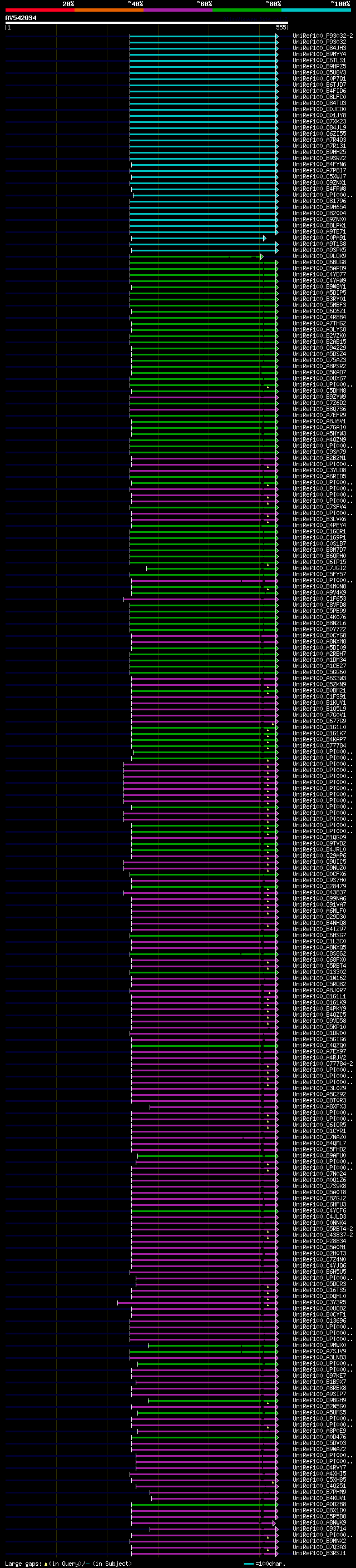Click the purple alignment bar for UniRef100_B9ZYW9
Screen dimensions: 356x1568
point(204,397)
